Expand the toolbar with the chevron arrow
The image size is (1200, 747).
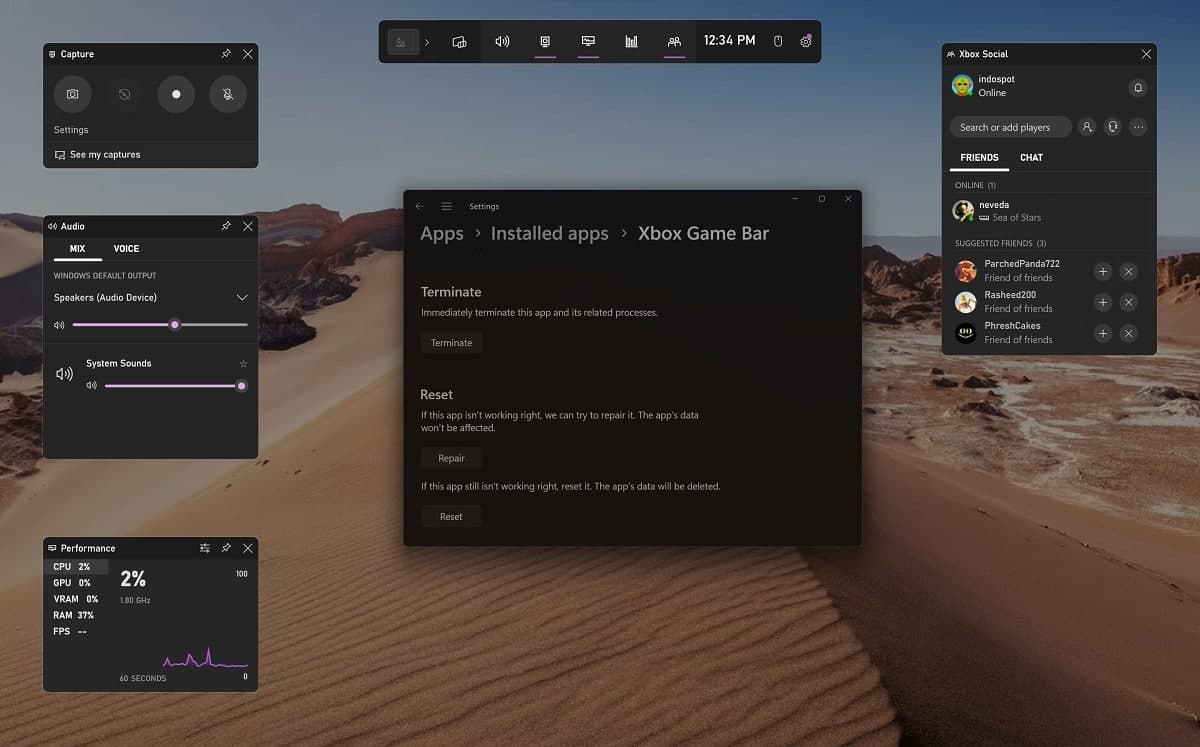coord(427,42)
